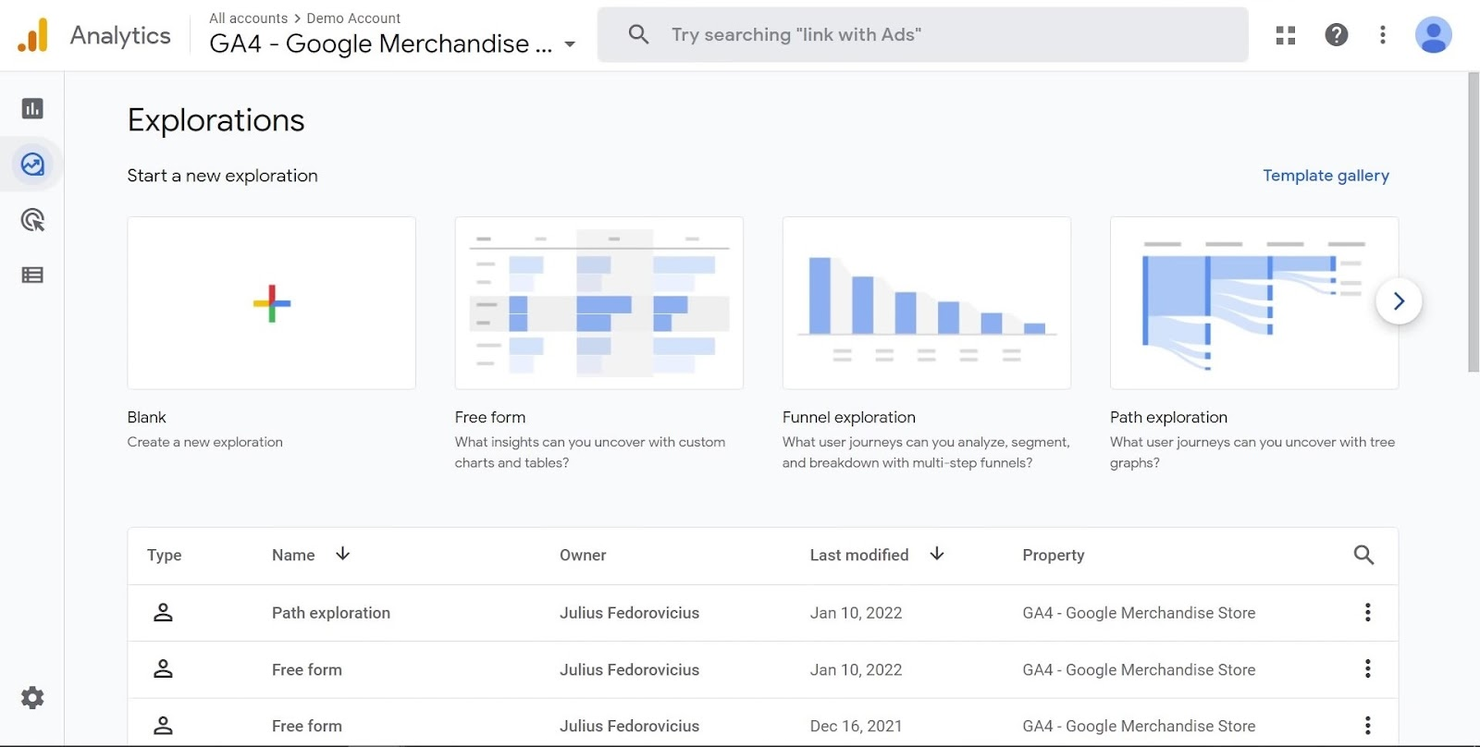Open the three-dot menu for Path exploration row
The height and width of the screenshot is (747, 1480).
1367,613
